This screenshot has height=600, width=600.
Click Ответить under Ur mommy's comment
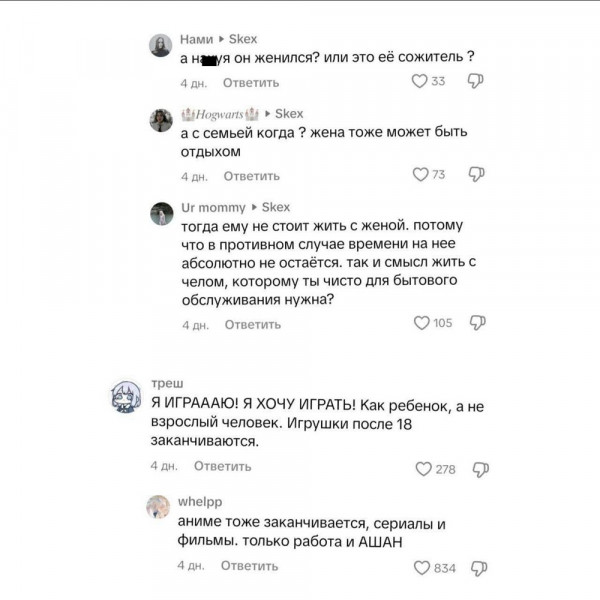253,324
